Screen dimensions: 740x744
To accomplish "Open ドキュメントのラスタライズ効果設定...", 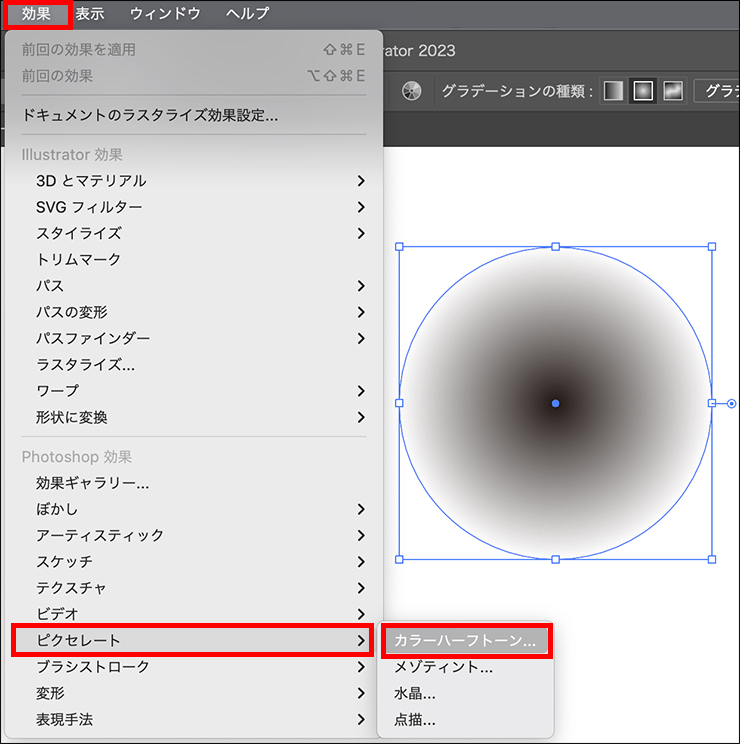I will click(150, 115).
